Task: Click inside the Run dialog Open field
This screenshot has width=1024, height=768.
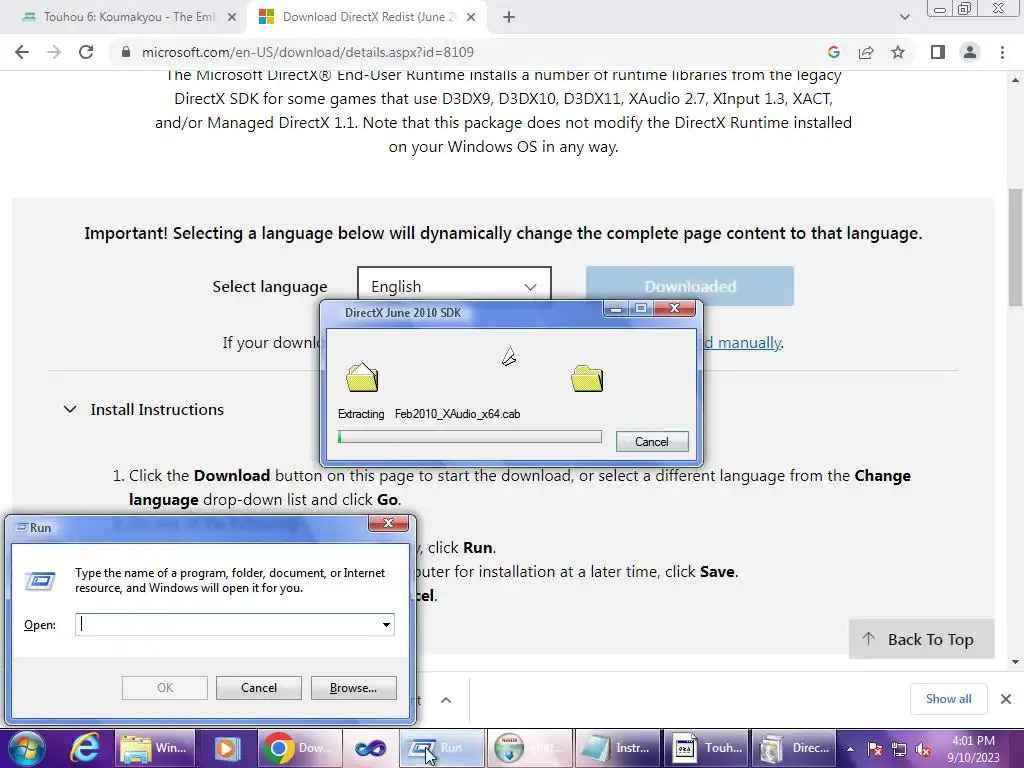Action: pos(227,624)
